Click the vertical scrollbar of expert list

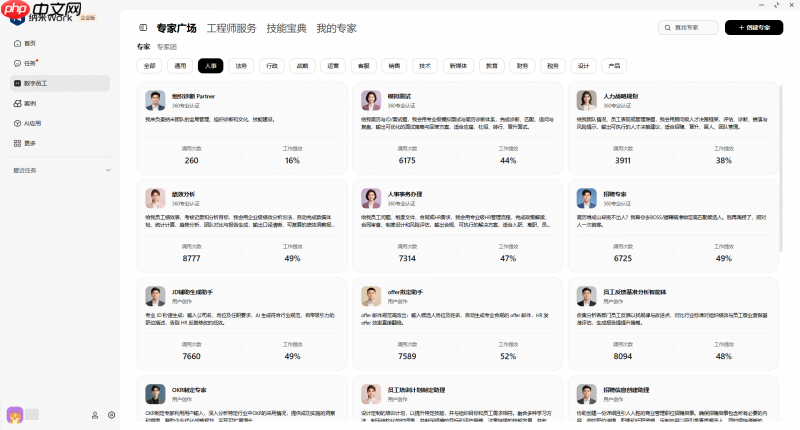pyautogui.click(x=781, y=168)
